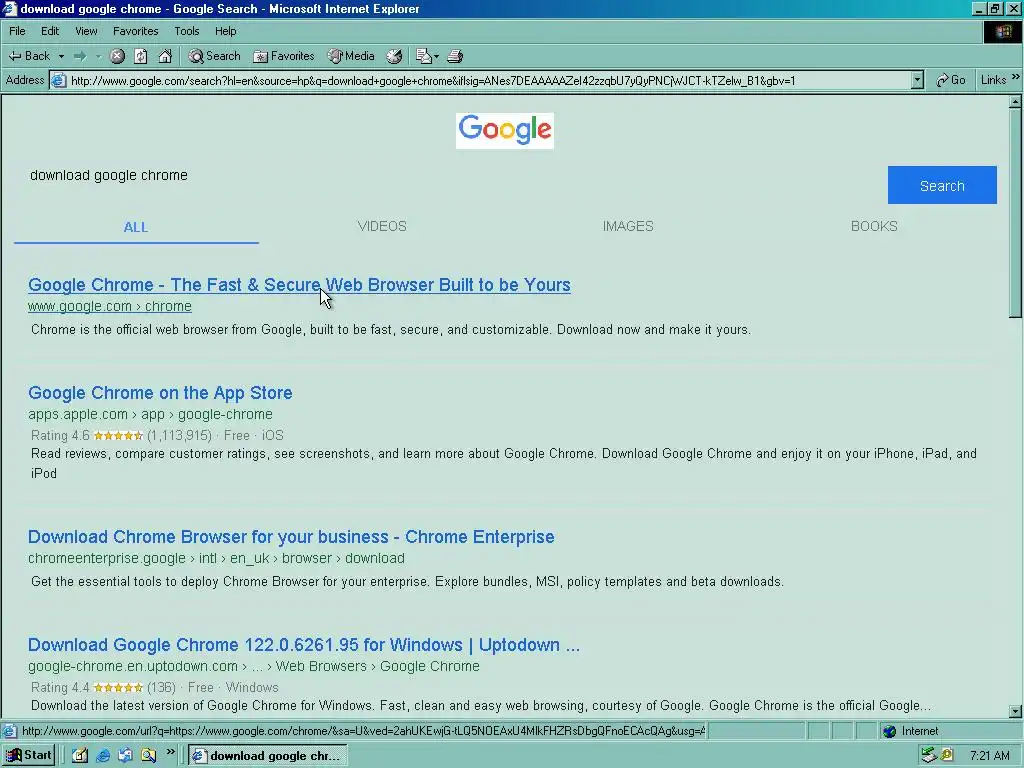Open the Media pane toolbar button
This screenshot has height=768, width=1024.
pyautogui.click(x=351, y=56)
